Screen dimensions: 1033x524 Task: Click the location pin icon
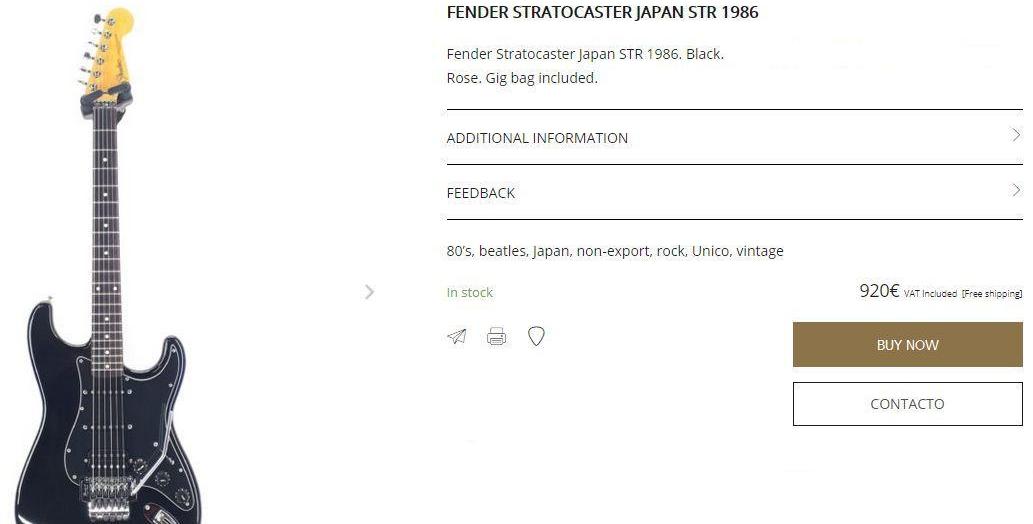pos(536,337)
